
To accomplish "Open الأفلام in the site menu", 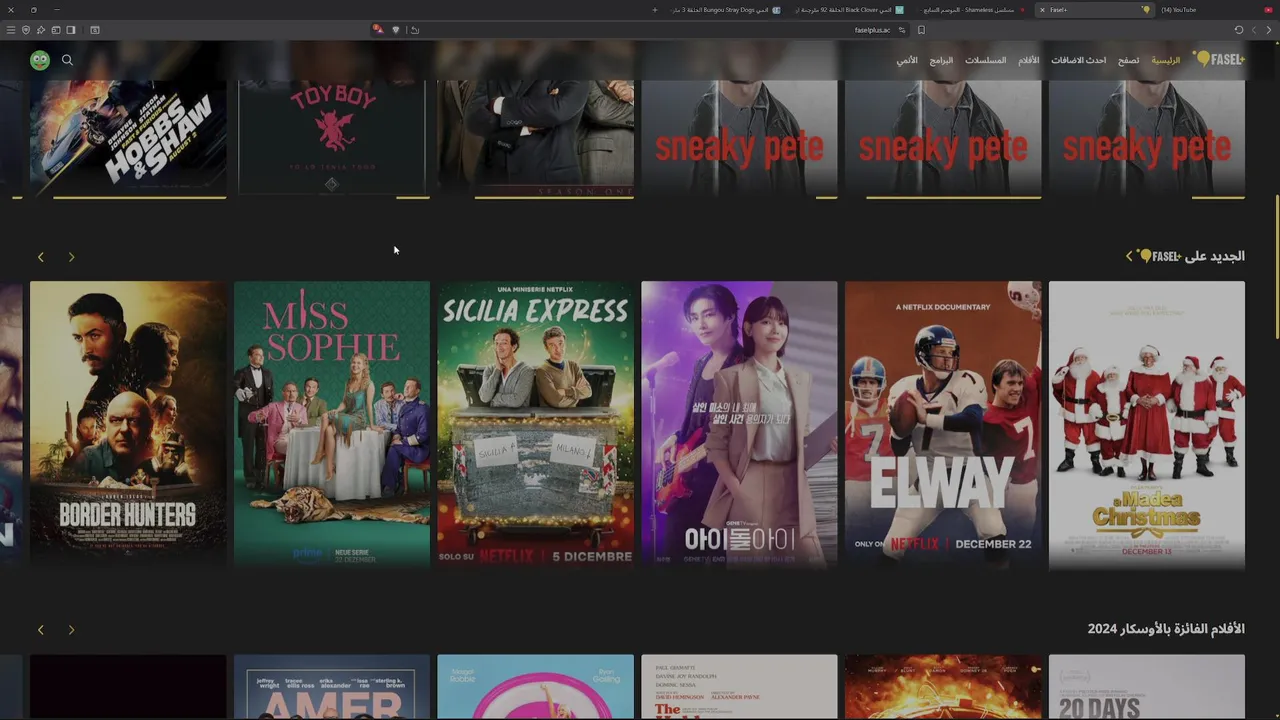I will [1028, 60].
